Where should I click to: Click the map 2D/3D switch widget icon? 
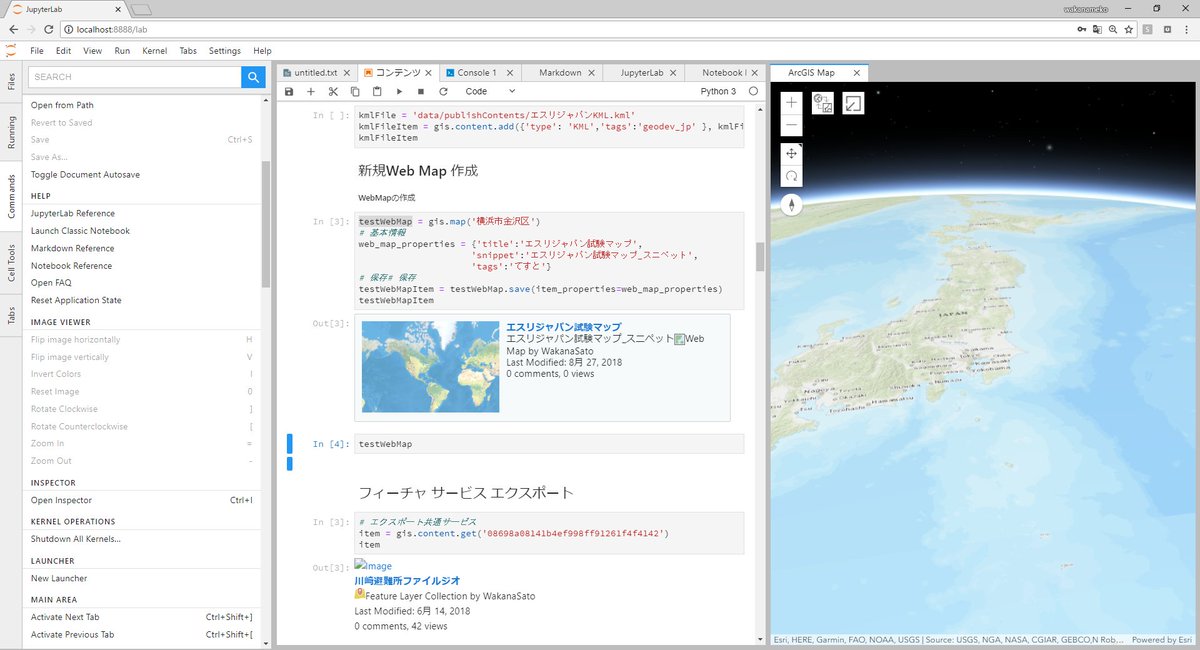pyautogui.click(x=823, y=103)
